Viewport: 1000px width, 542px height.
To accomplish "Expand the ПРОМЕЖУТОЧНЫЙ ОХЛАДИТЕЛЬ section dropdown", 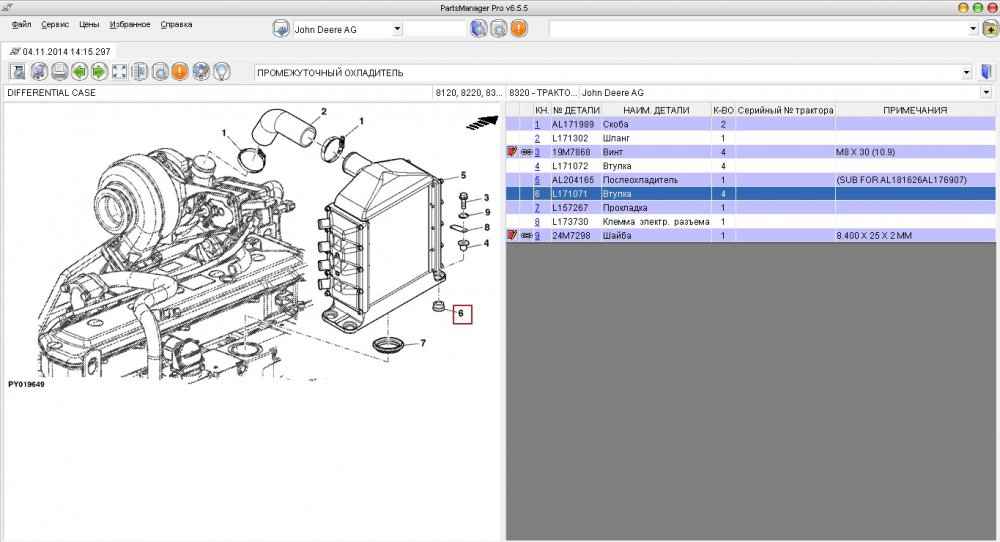I will pyautogui.click(x=966, y=73).
